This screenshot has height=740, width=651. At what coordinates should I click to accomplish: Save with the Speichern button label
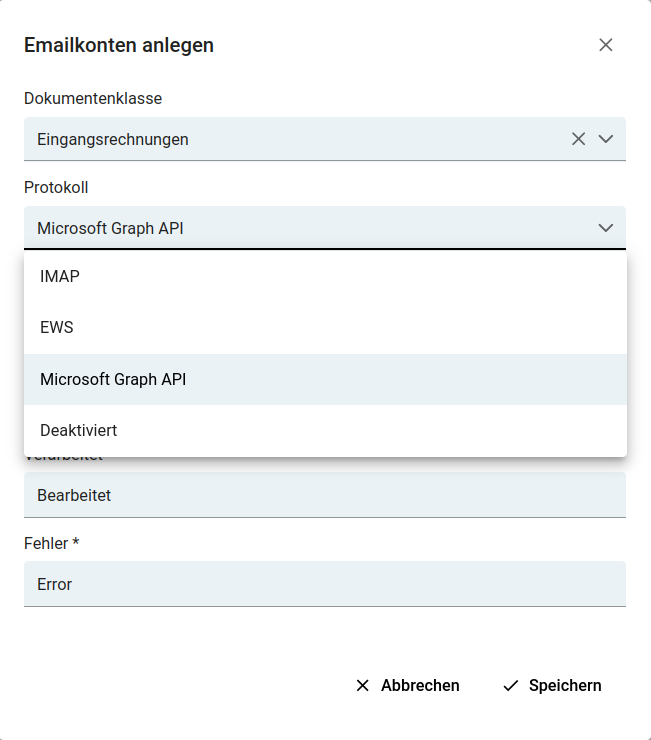tap(565, 685)
